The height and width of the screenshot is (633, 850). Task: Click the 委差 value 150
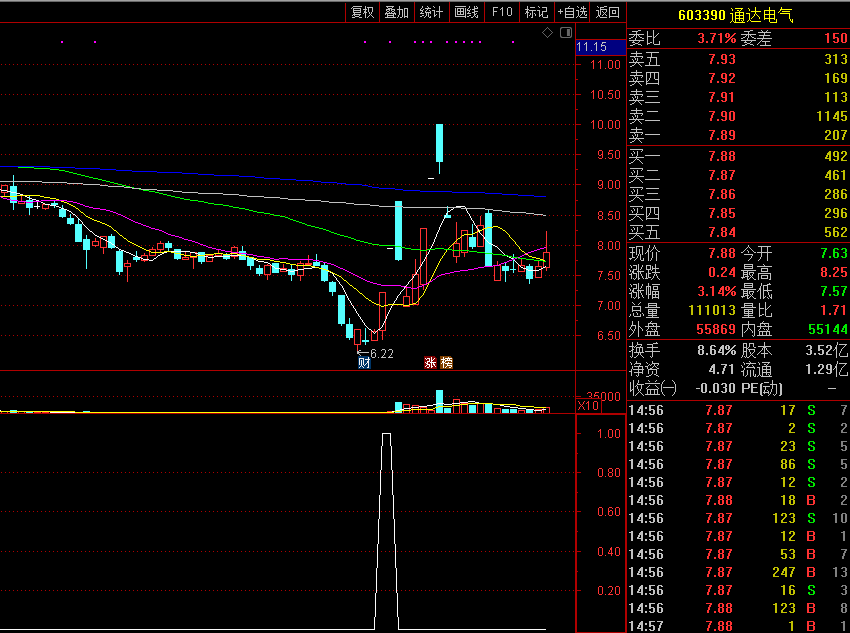coord(835,38)
